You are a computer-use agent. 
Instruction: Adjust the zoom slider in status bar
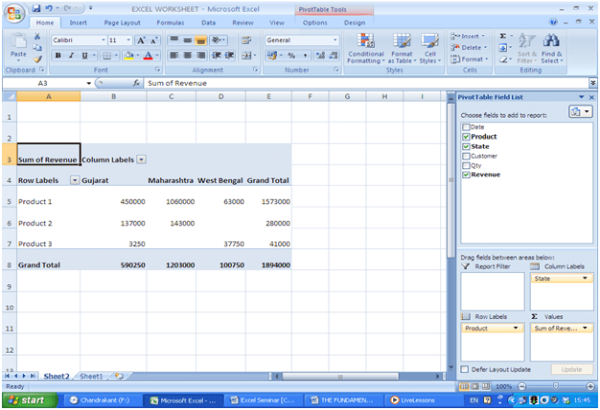554,386
